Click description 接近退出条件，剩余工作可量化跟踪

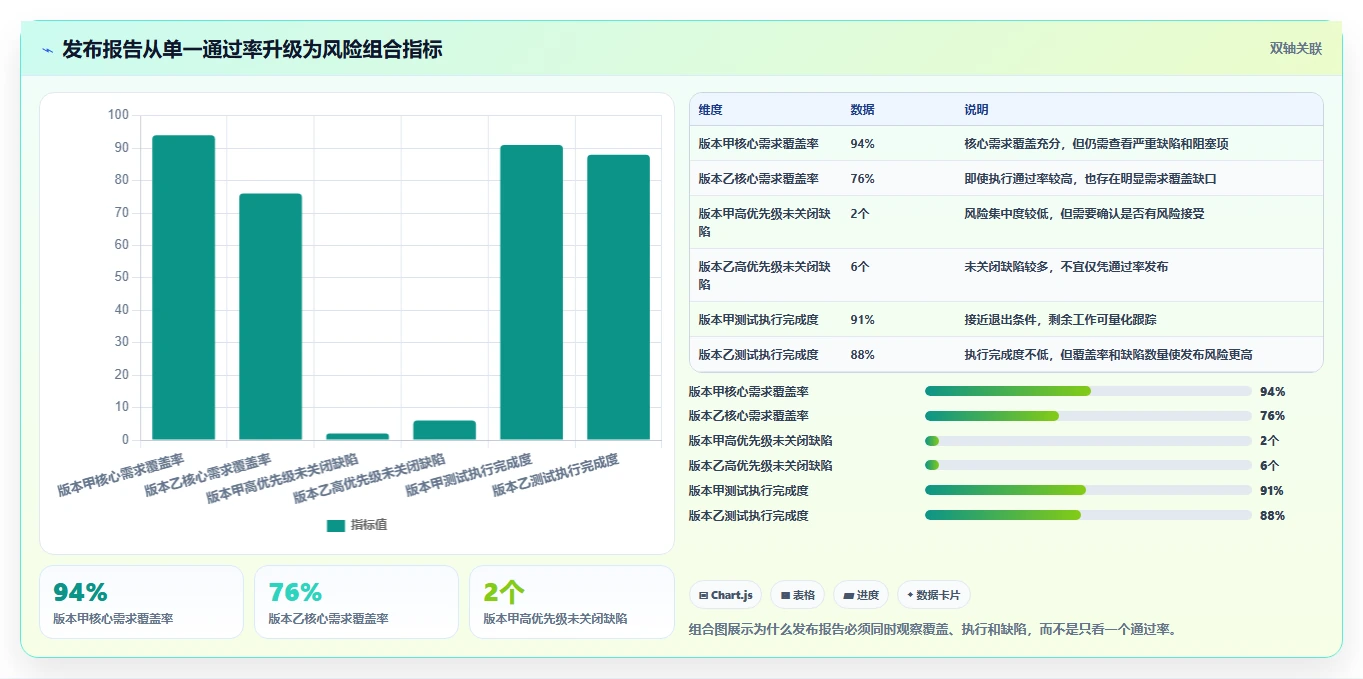tap(1060, 320)
